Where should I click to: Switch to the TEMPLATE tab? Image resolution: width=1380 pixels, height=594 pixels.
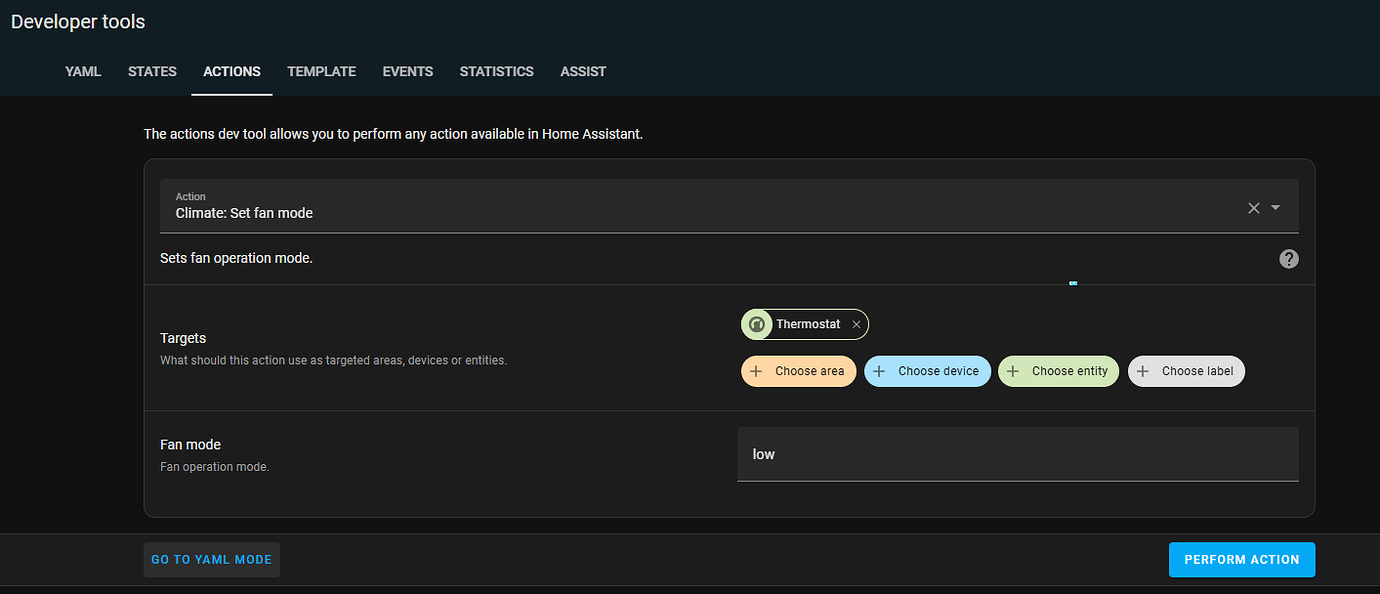[x=321, y=71]
